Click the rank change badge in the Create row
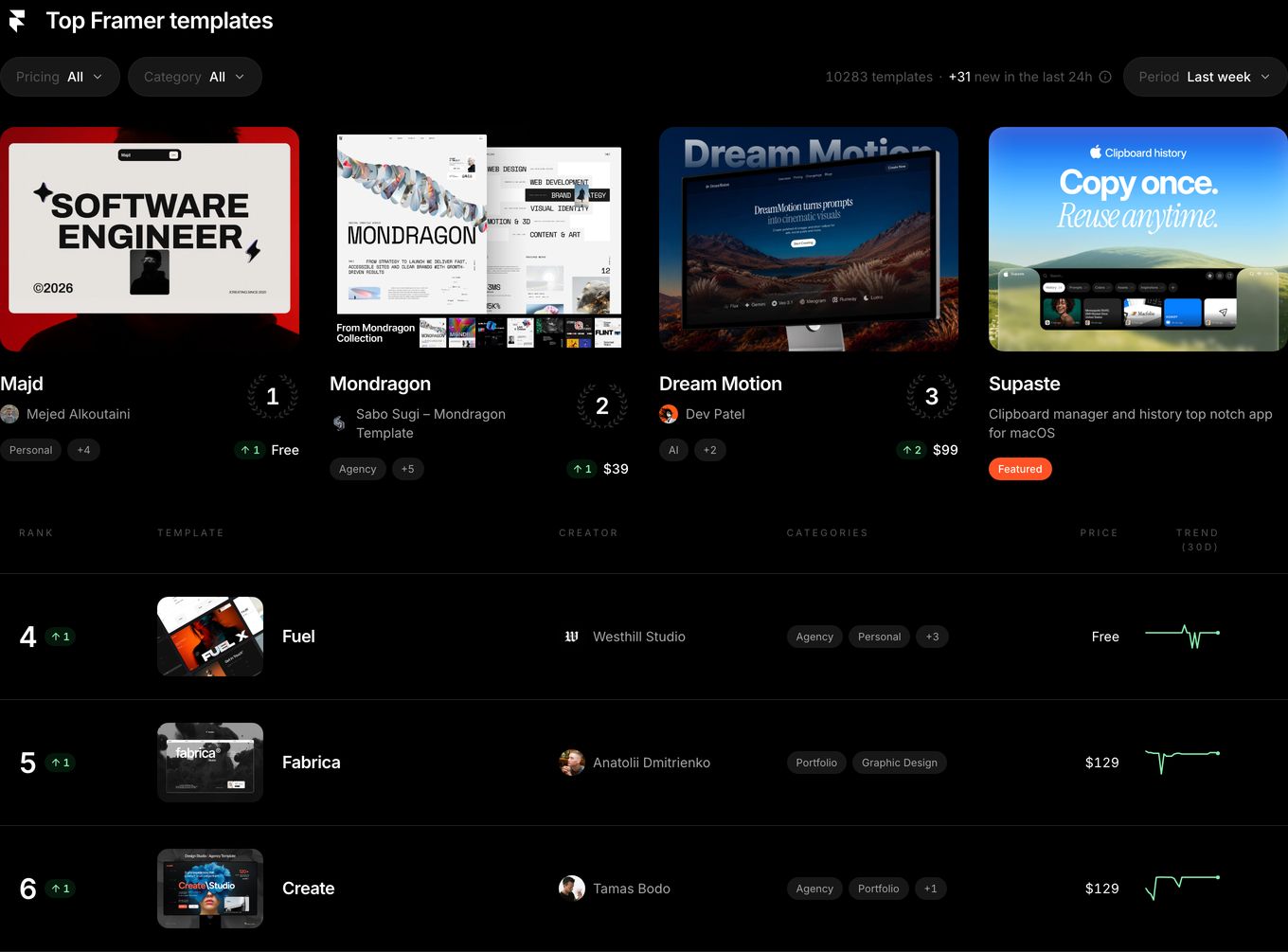Image resolution: width=1288 pixels, height=952 pixels. [61, 889]
